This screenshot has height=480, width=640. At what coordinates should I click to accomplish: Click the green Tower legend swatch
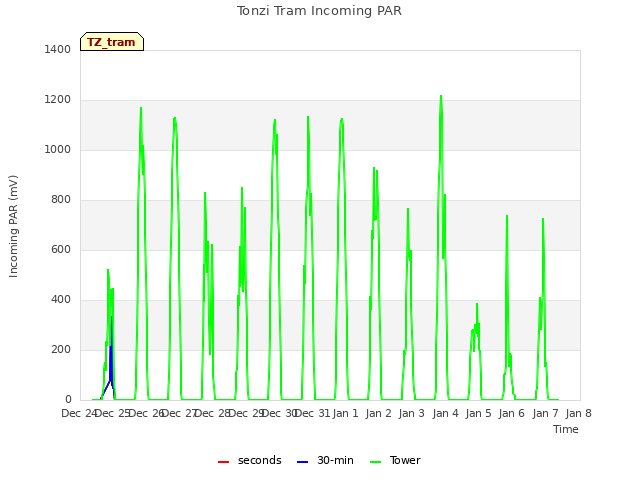(x=375, y=462)
